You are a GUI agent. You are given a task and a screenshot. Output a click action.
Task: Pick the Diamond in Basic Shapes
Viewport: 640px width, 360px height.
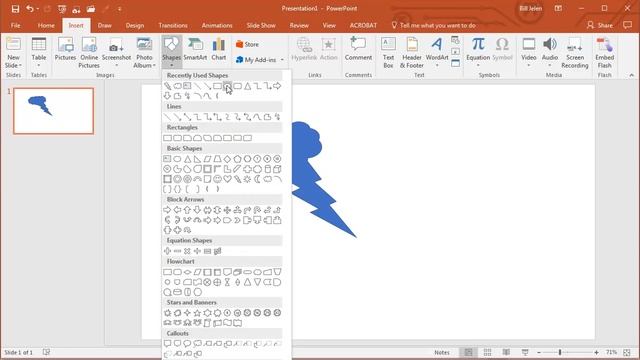pos(227,159)
